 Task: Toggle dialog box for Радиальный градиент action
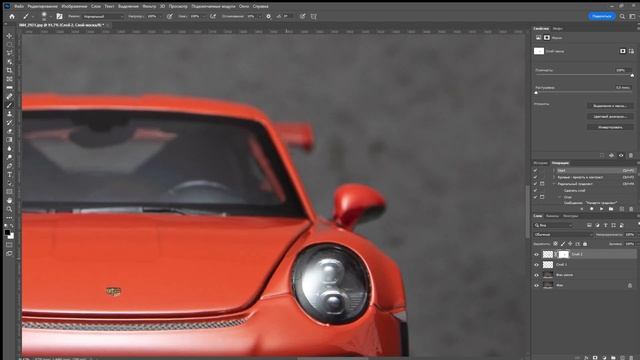542,184
